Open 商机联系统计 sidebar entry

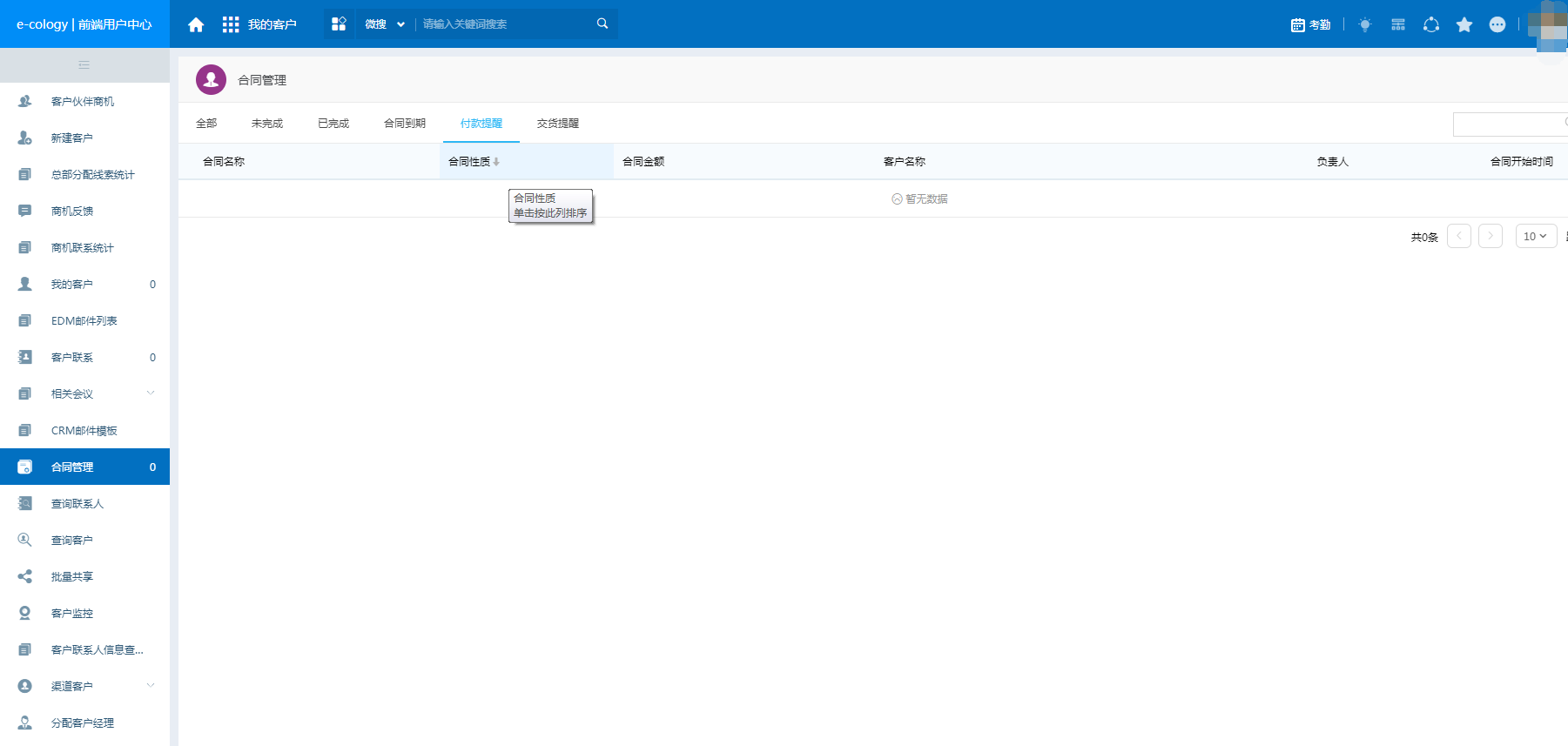(x=84, y=248)
